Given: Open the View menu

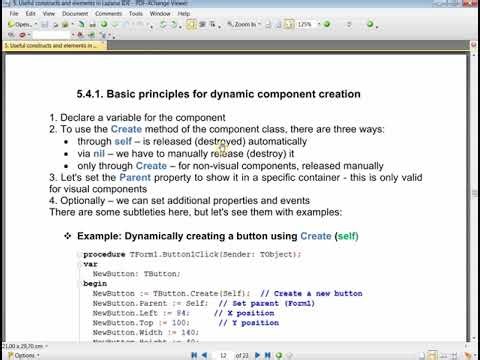Looking at the screenshot, I should 49,14.
